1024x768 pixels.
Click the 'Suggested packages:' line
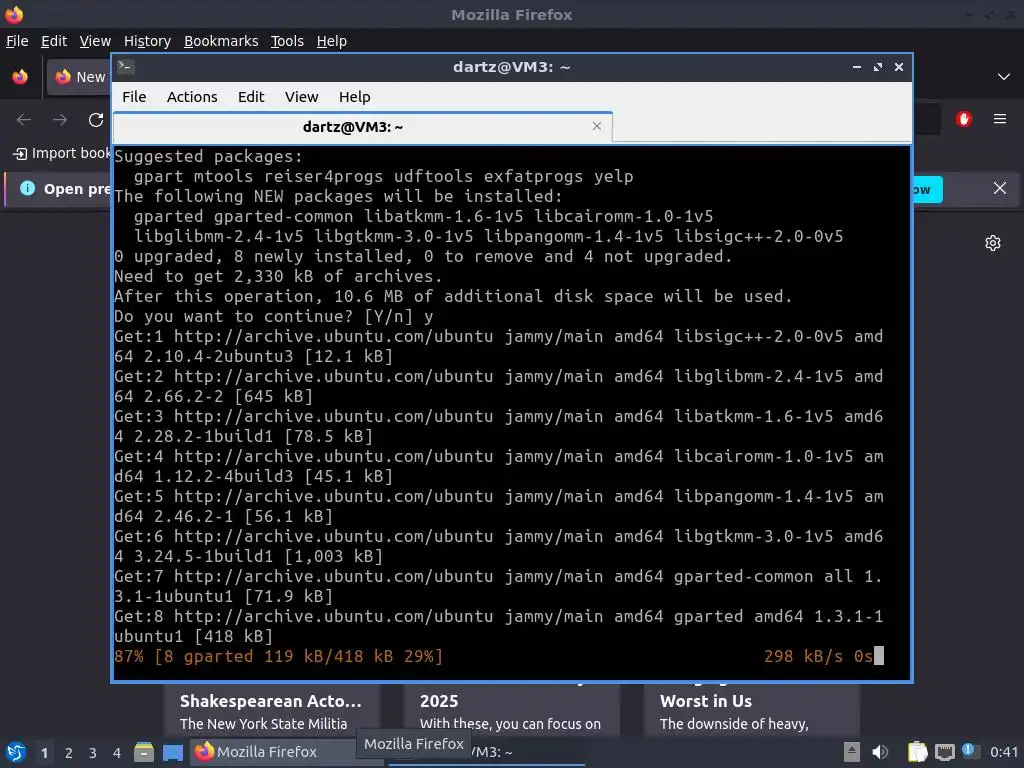tap(208, 157)
